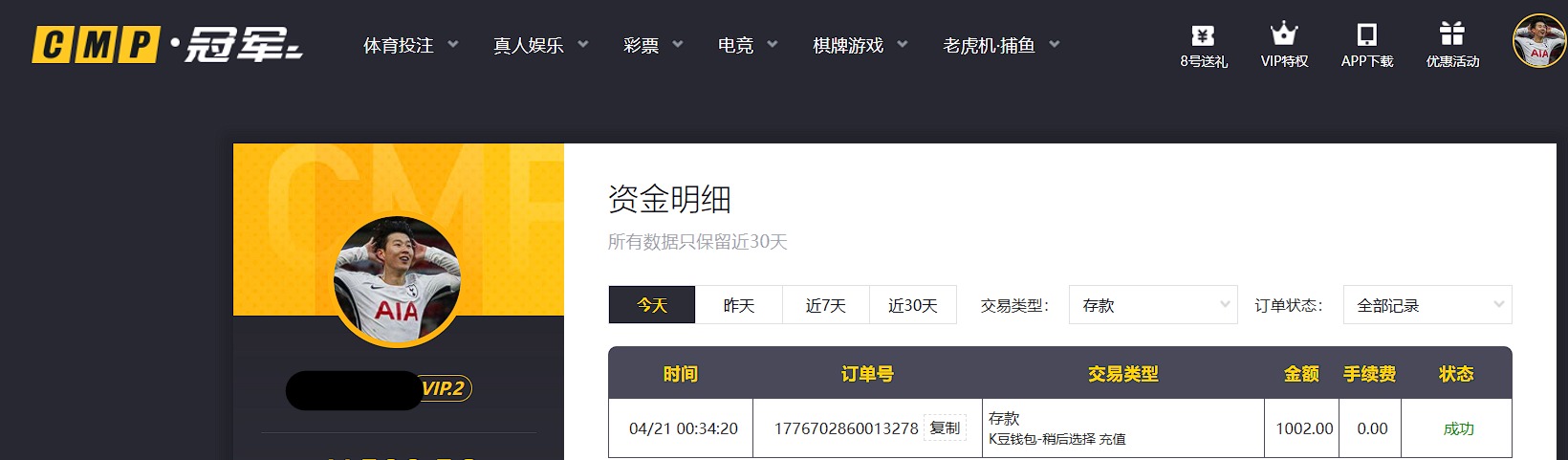Screen dimensions: 1568x460
Task: Expand the chevron next to 真人娱乐
Action: point(583,44)
